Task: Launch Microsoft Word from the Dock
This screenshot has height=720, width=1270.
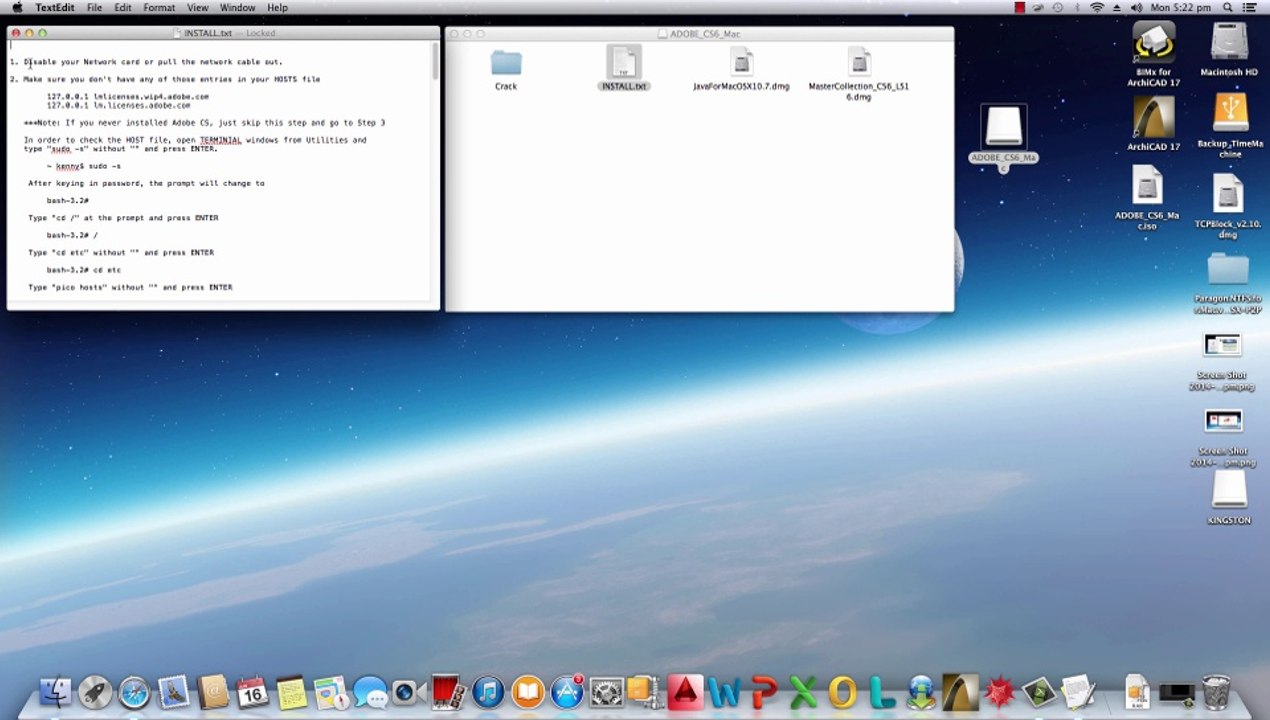Action: click(725, 692)
